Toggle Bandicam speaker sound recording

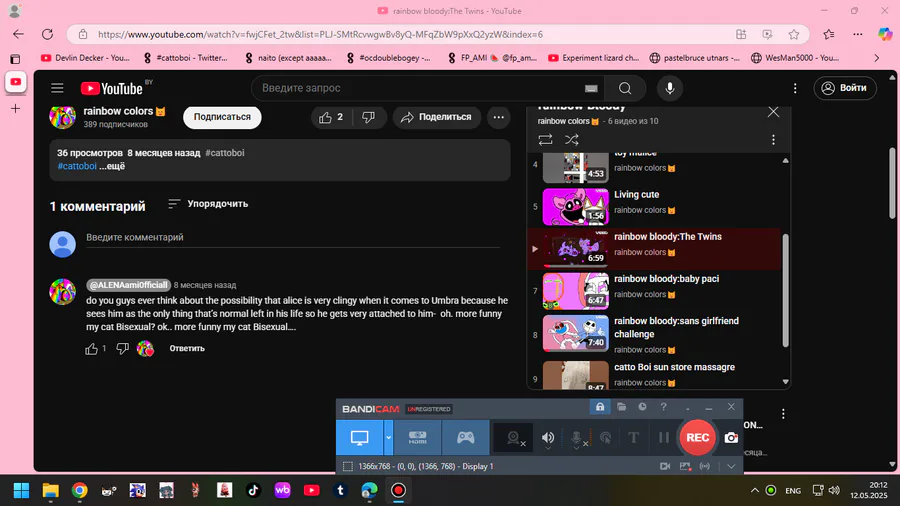click(x=548, y=438)
